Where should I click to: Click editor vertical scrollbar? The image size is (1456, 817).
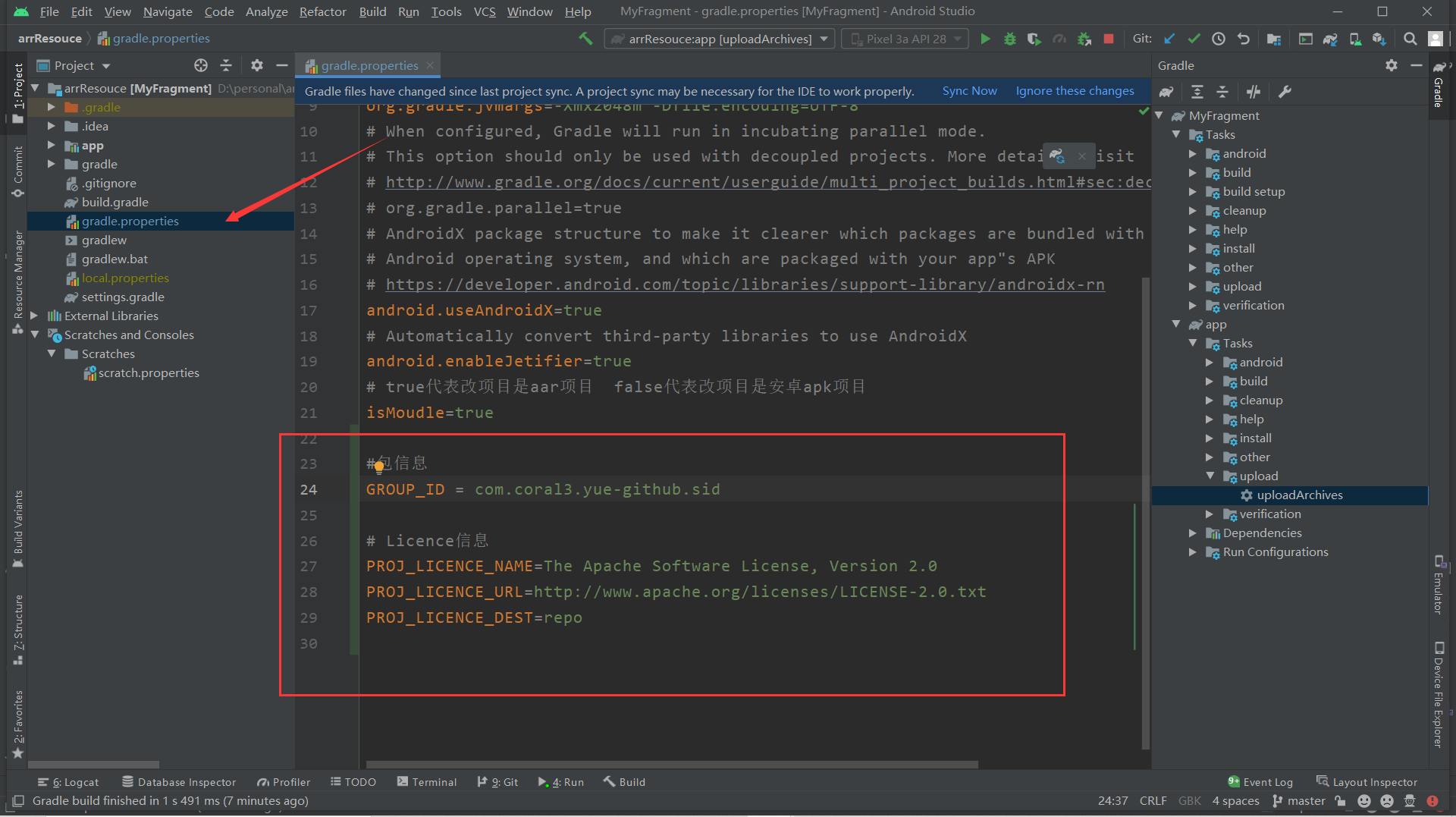(1146, 512)
